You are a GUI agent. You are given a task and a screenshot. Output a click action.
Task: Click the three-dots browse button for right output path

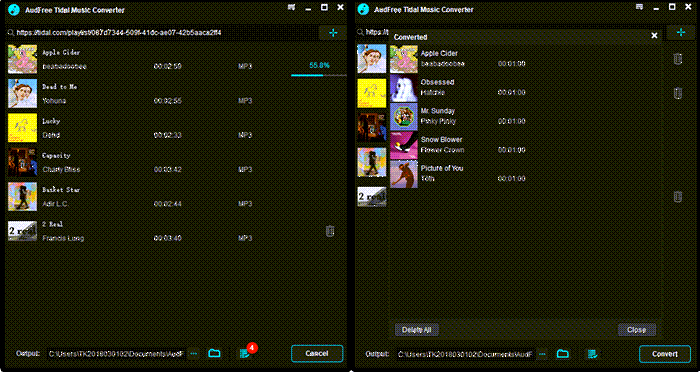pyautogui.click(x=542, y=354)
